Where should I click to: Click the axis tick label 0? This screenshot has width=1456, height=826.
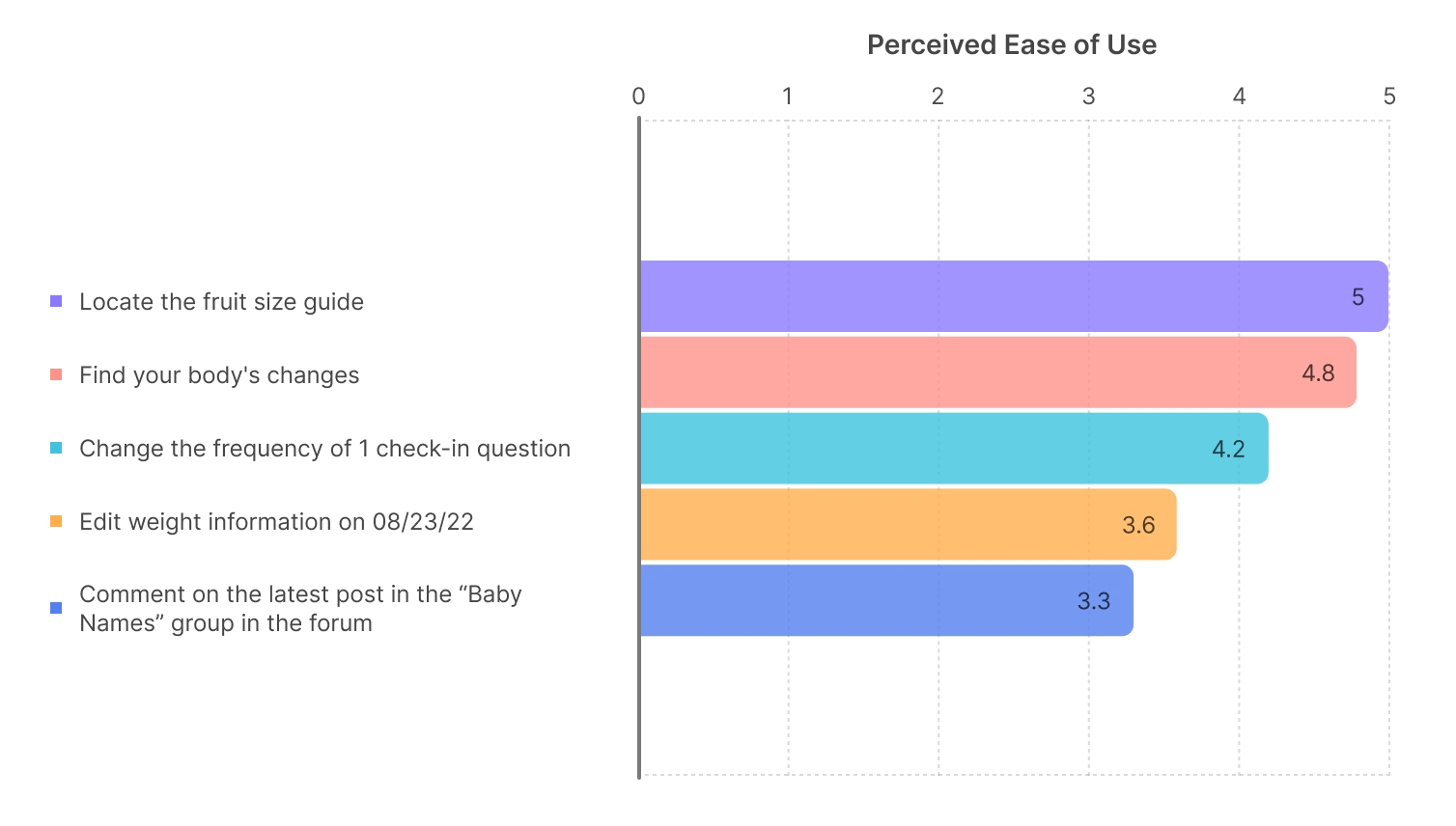tap(638, 96)
